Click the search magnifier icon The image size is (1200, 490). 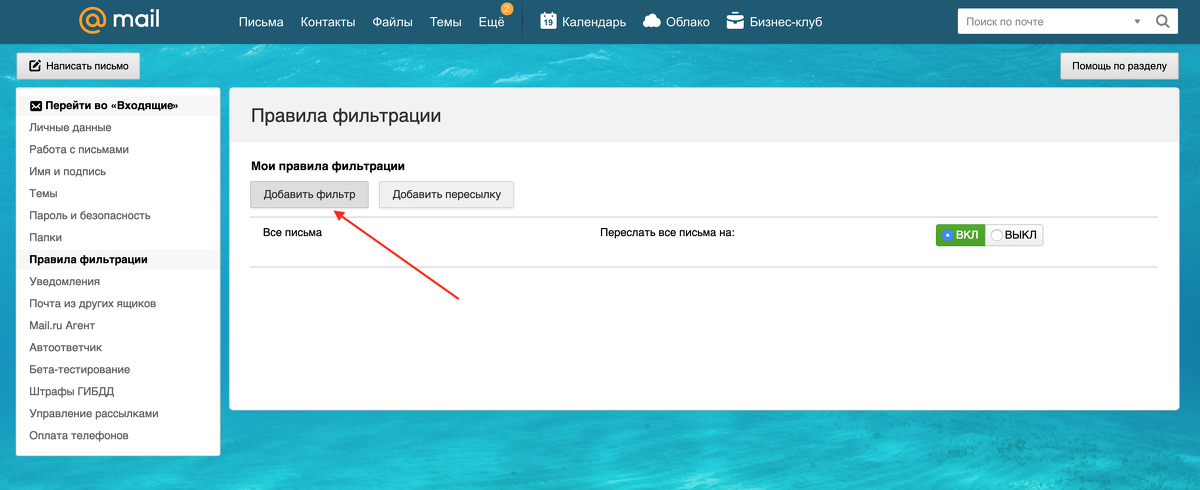[1162, 21]
